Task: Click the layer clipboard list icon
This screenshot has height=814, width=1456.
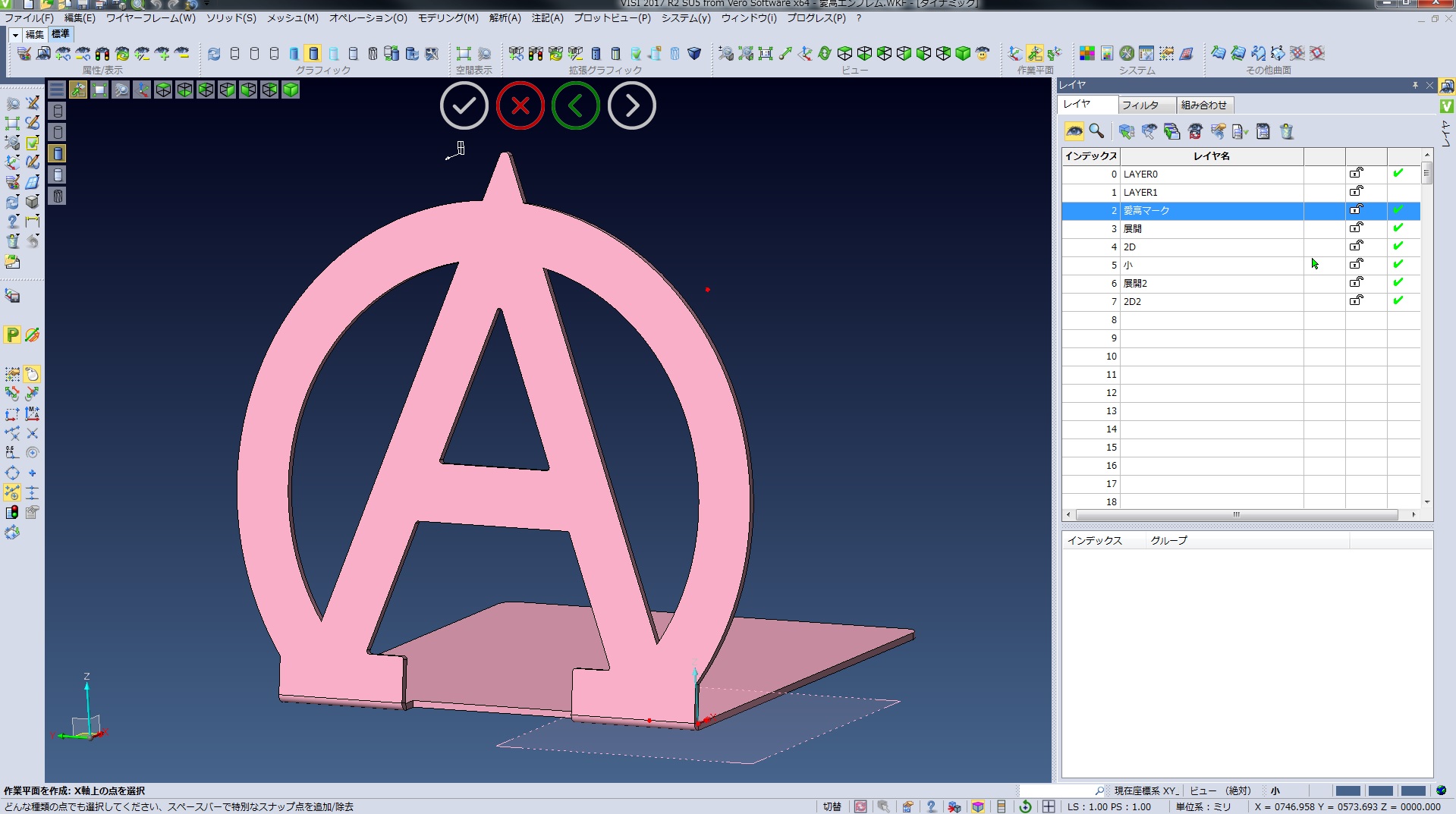Action: 1263,131
